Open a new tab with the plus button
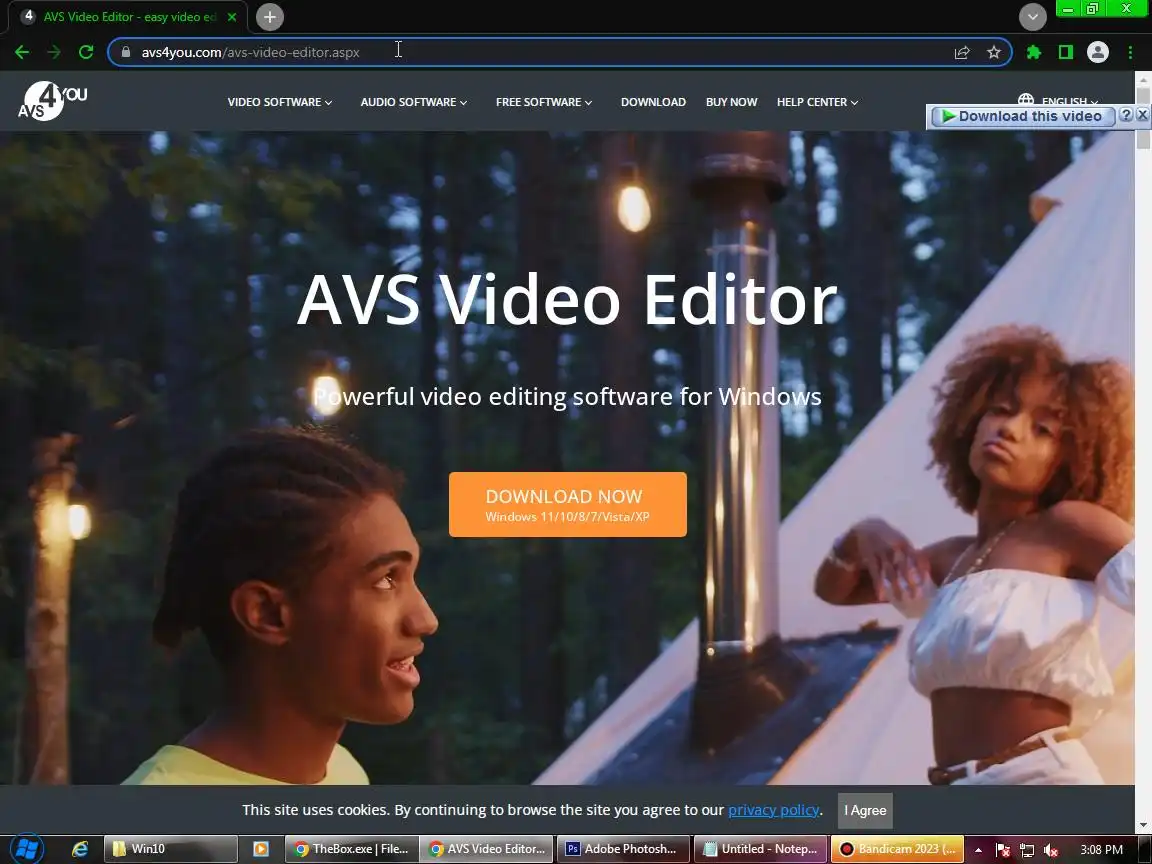Screen dimensions: 1152x864 click(x=270, y=17)
